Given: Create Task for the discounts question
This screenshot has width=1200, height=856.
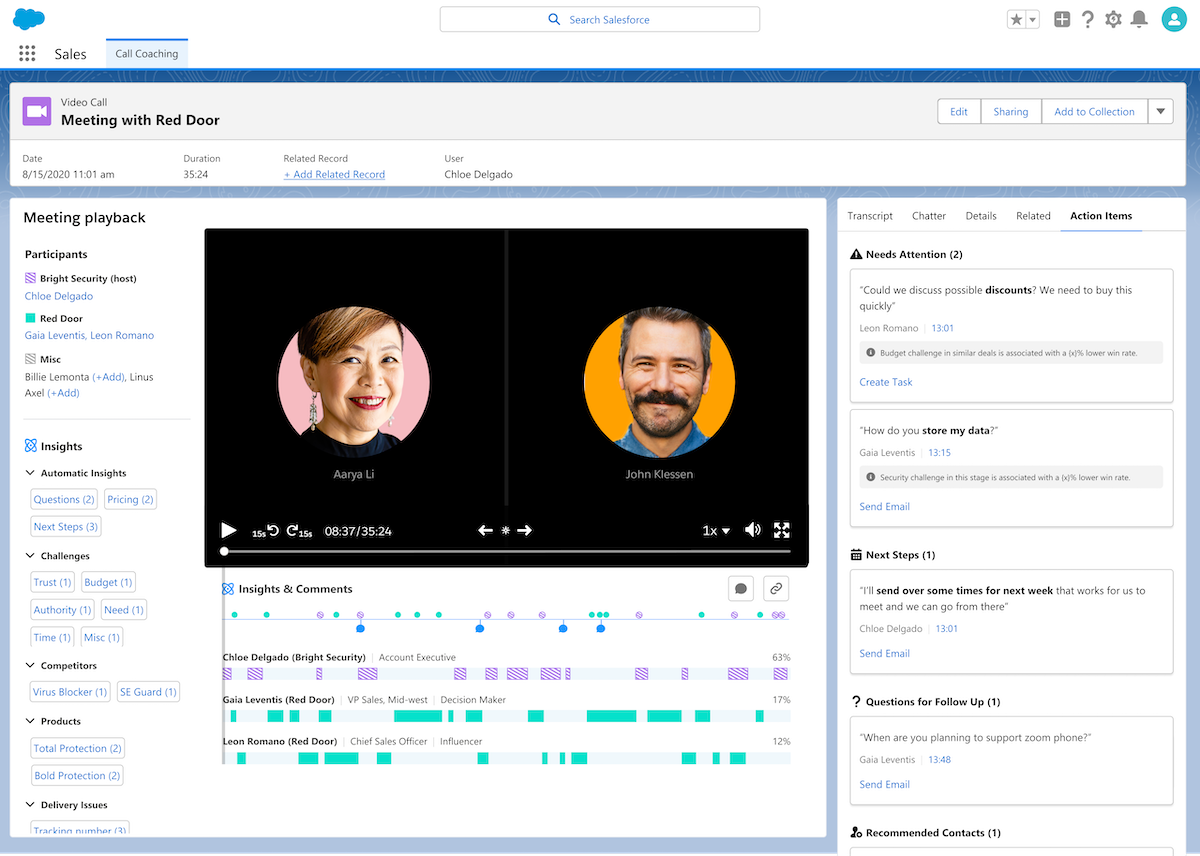Looking at the screenshot, I should click(x=885, y=382).
